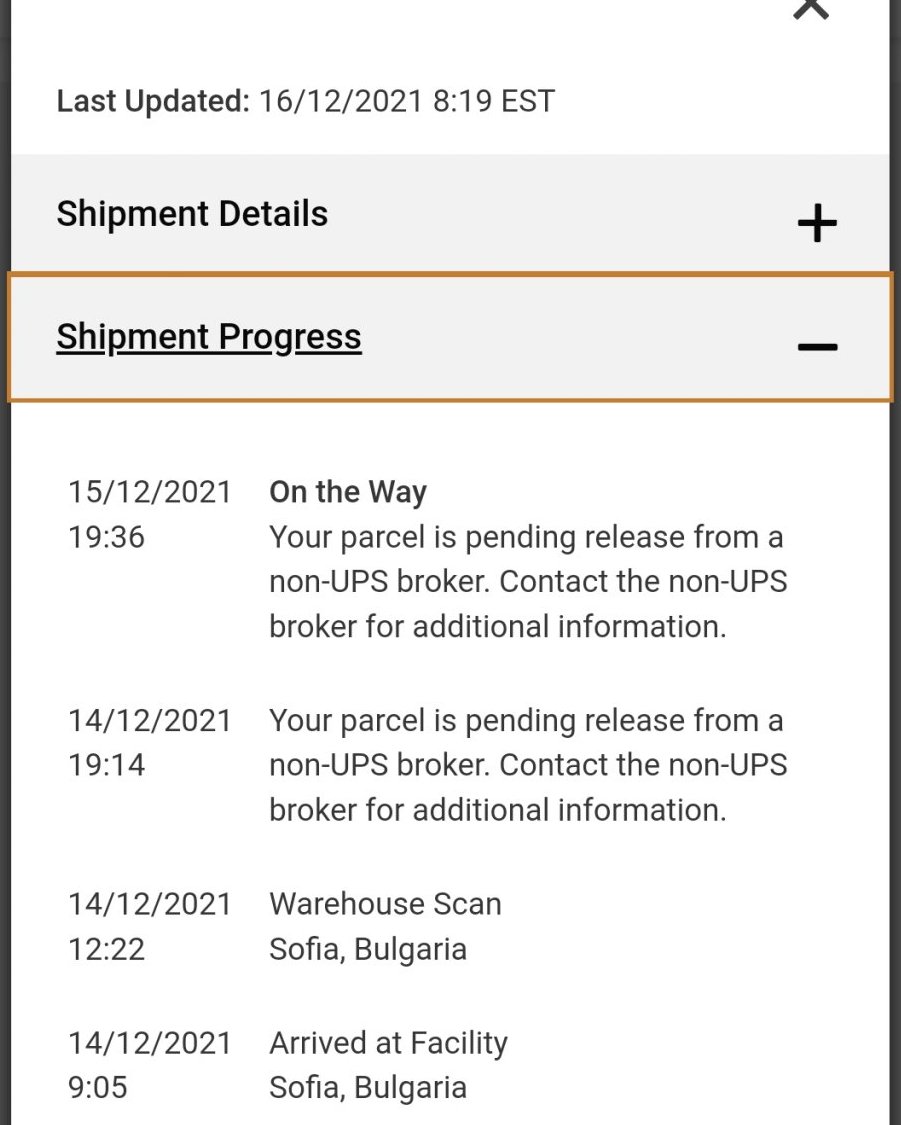Viewport: 901px width, 1125px height.
Task: Click the Arrived at Facility event title
Action: [388, 1043]
